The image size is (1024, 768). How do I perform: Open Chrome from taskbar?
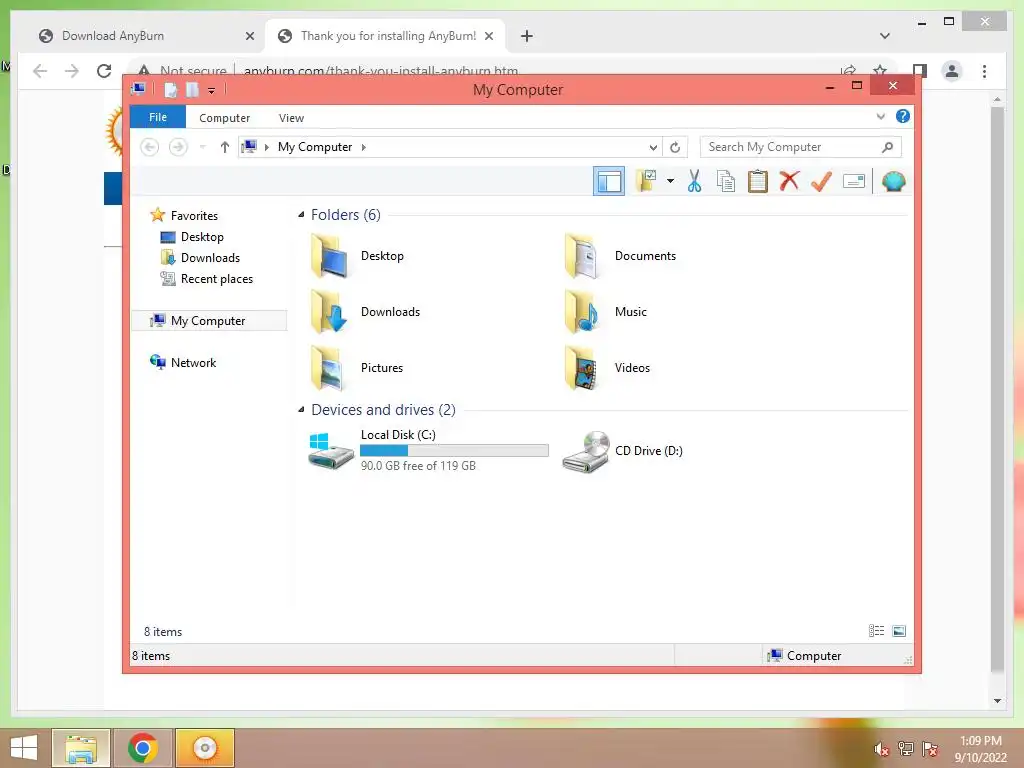click(x=142, y=748)
